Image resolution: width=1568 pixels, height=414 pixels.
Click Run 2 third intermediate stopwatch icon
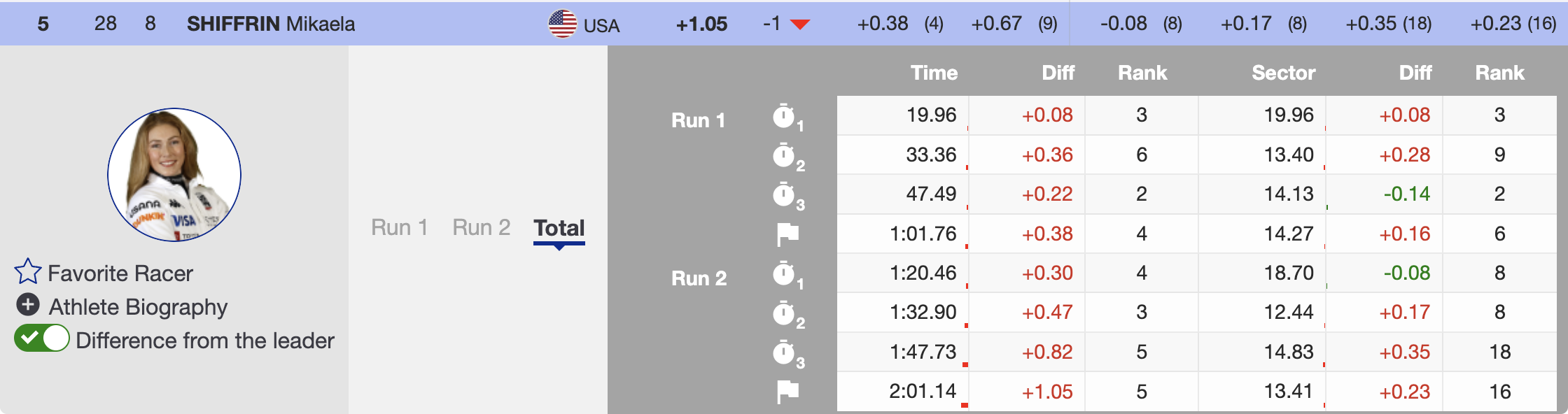[784, 352]
